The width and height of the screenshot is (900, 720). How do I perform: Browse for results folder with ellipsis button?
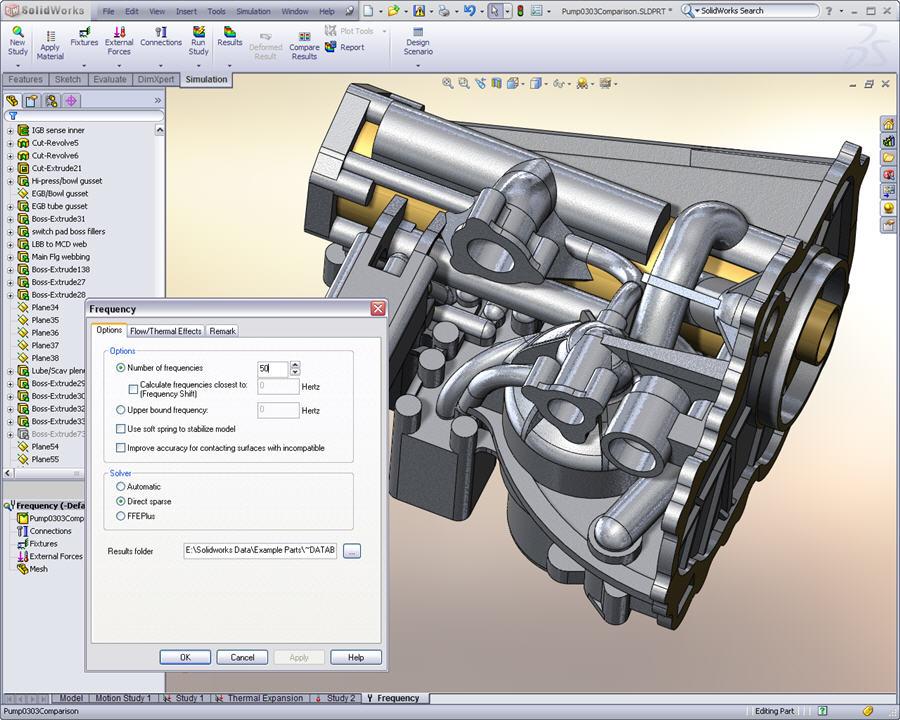click(x=352, y=551)
